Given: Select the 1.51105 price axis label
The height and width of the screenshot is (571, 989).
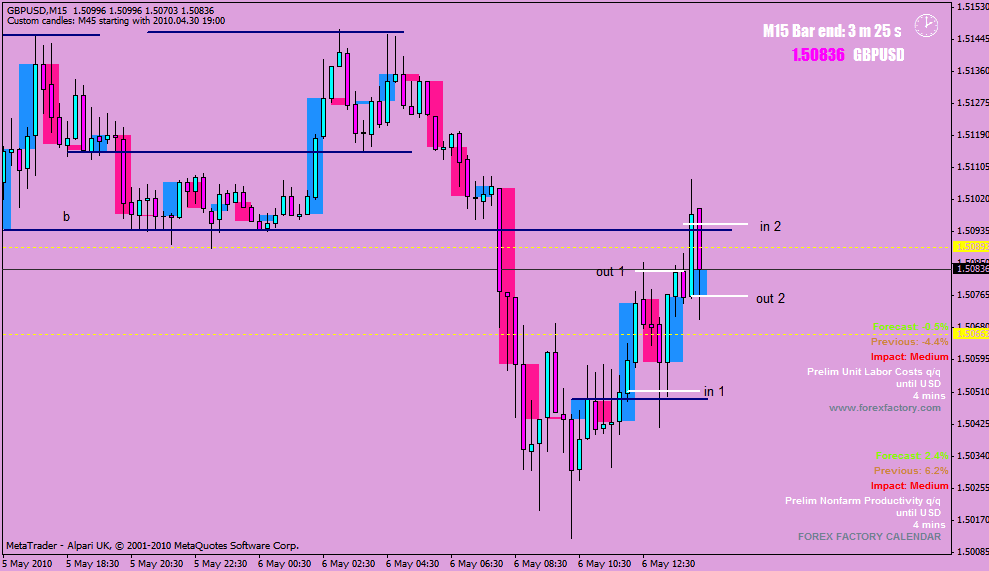Looking at the screenshot, I should (x=973, y=167).
